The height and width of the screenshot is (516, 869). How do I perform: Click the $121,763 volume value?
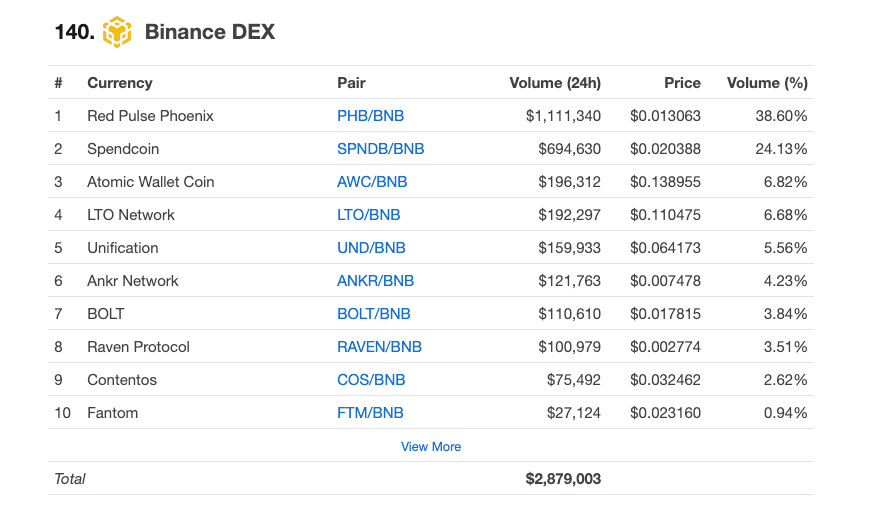coord(569,281)
